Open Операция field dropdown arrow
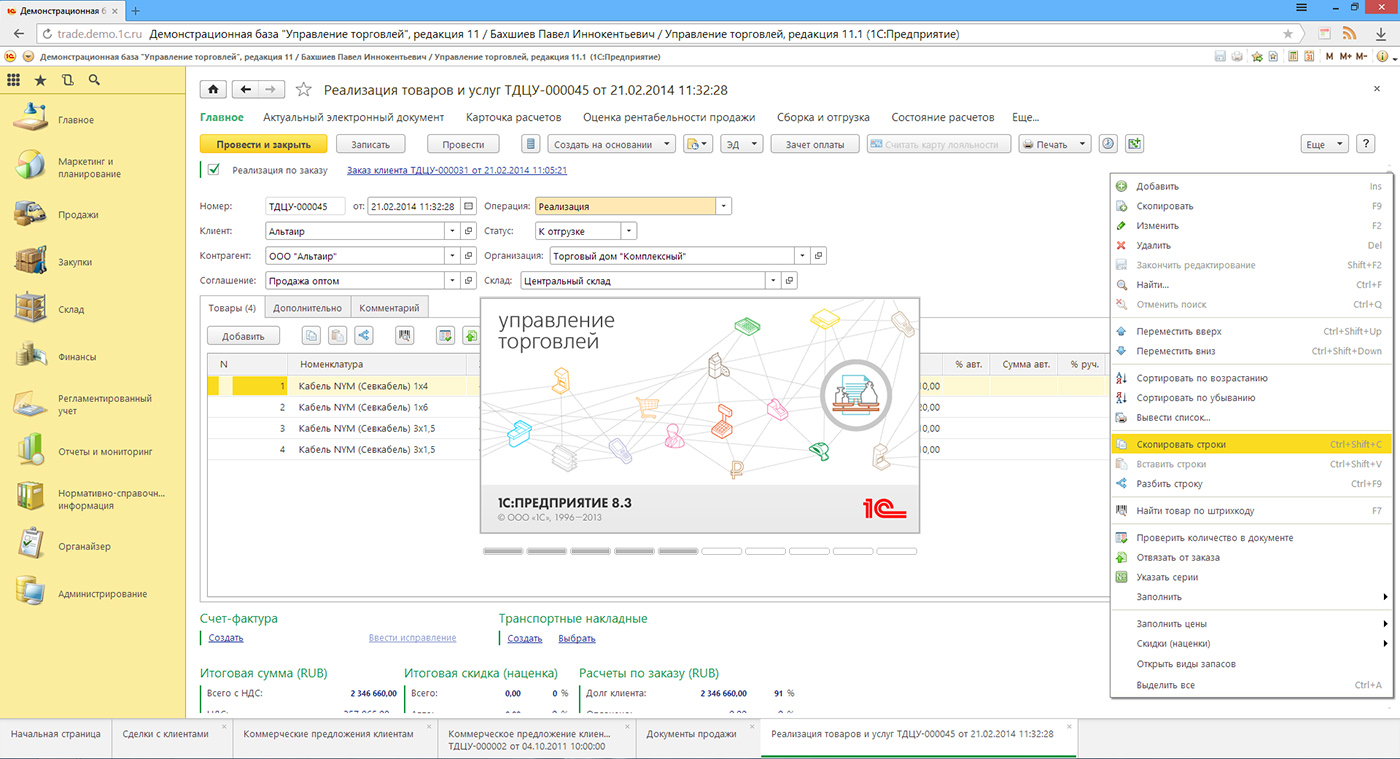The width and height of the screenshot is (1400, 759). 724,206
